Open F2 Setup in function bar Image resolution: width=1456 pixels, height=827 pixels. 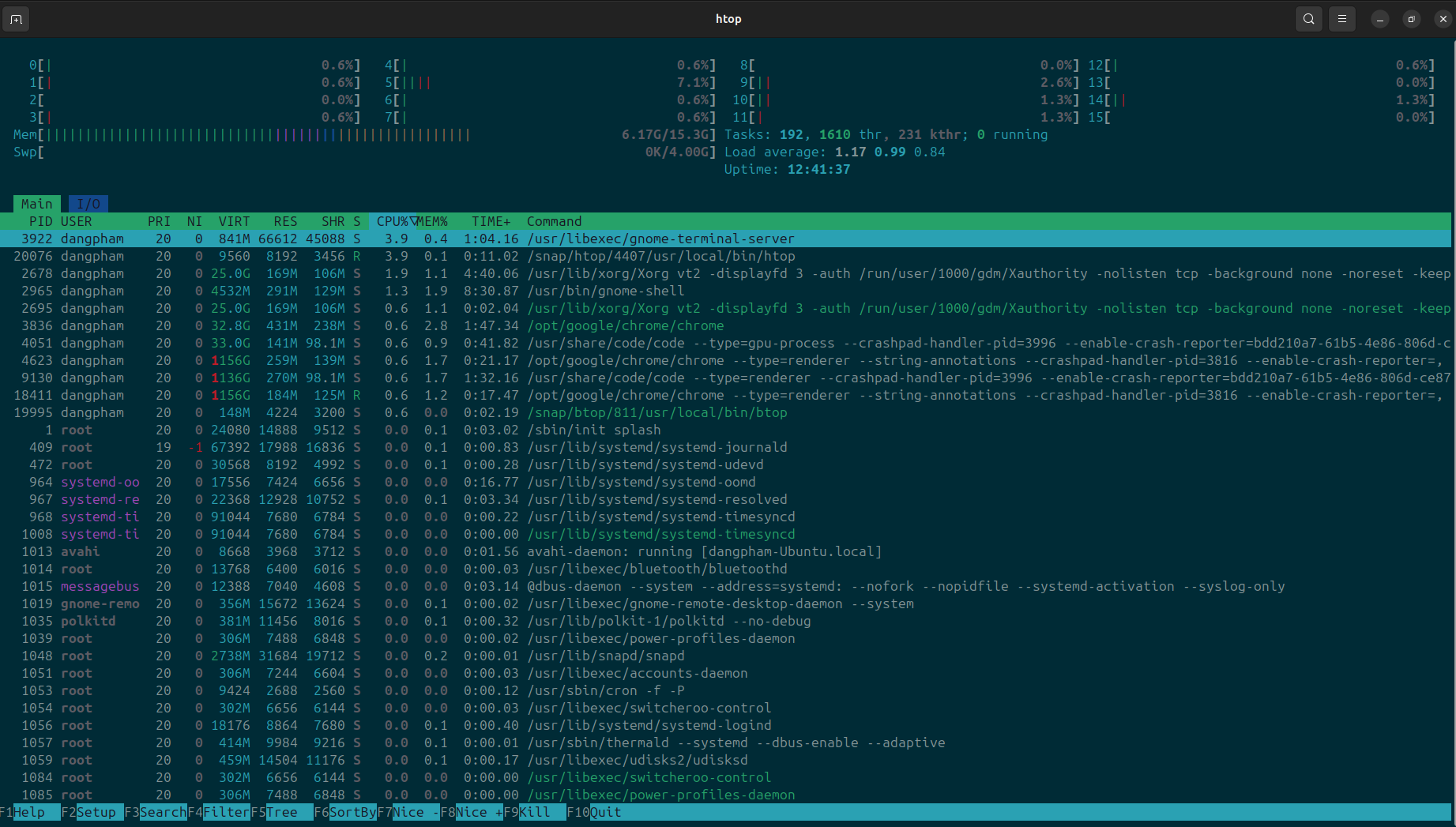(x=92, y=812)
